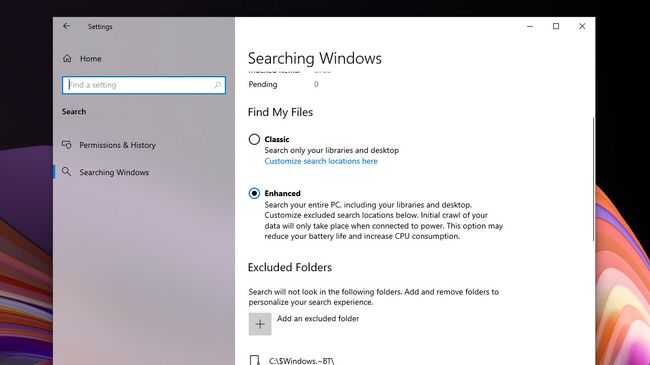This screenshot has height=365, width=650.
Task: Open Customize search locations here link
Action: pyautogui.click(x=321, y=161)
